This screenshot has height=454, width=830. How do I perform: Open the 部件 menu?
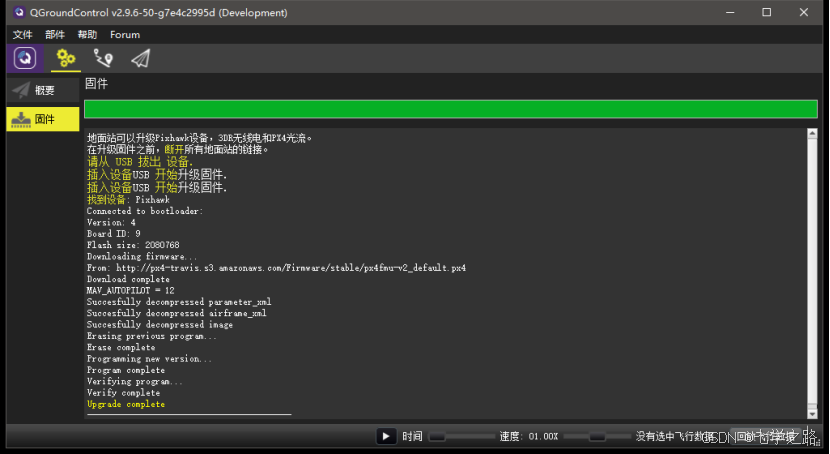[55, 34]
